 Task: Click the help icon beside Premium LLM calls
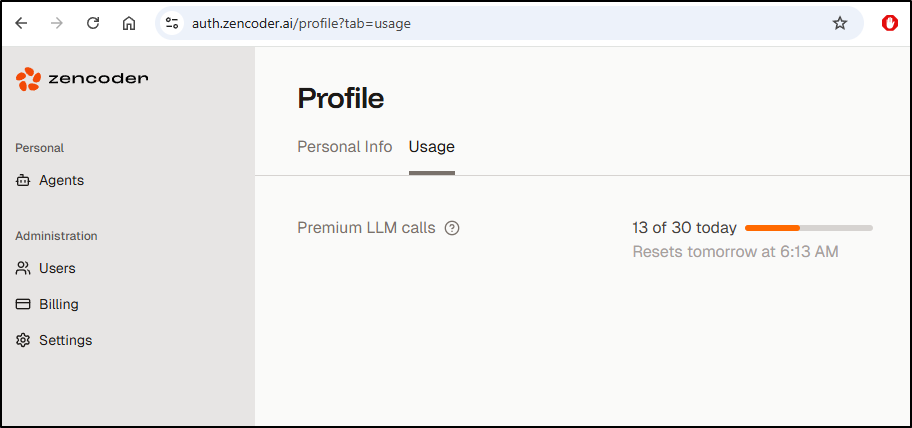452,228
